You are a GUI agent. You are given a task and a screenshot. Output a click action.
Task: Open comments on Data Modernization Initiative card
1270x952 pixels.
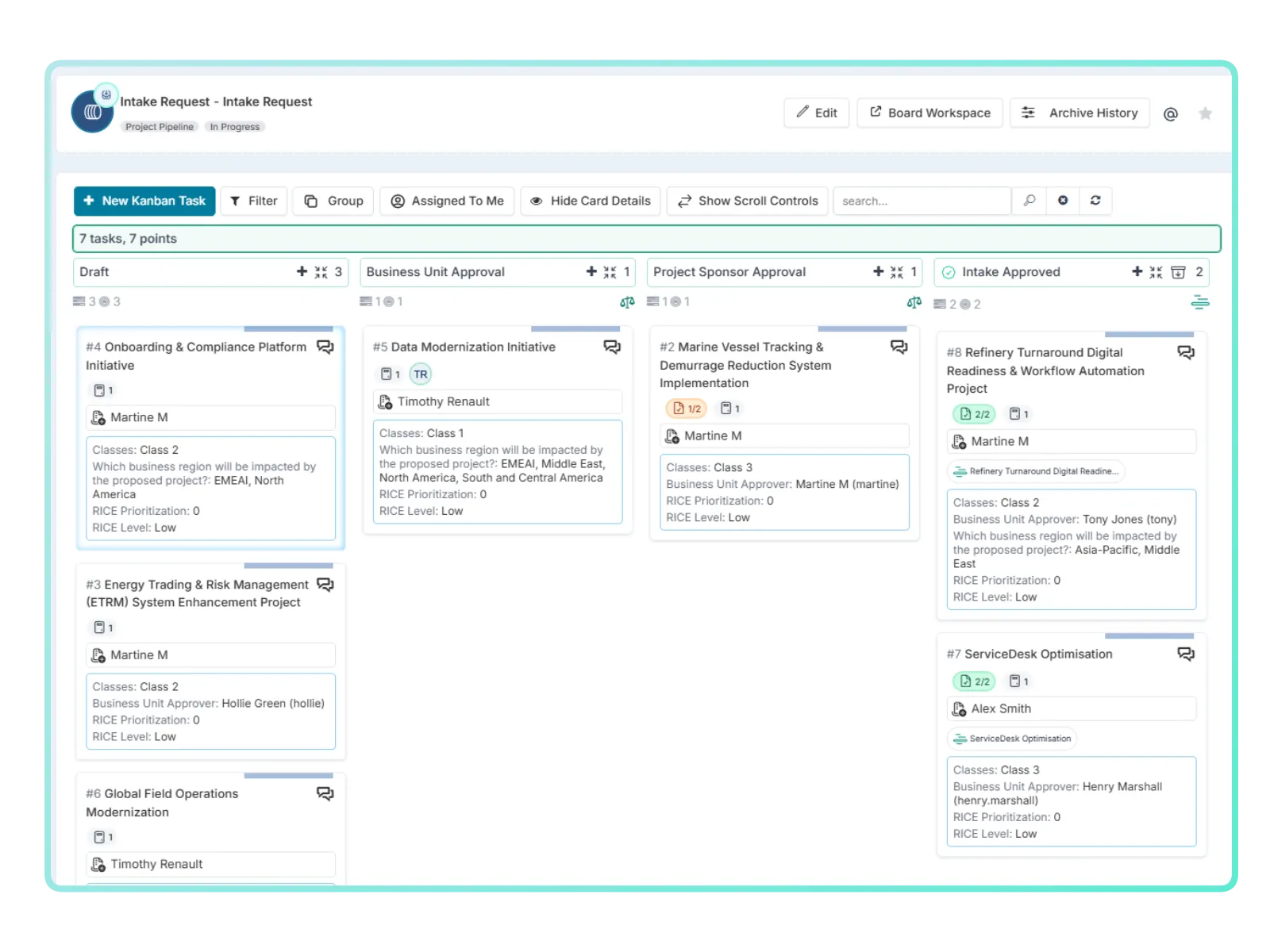pyautogui.click(x=612, y=347)
